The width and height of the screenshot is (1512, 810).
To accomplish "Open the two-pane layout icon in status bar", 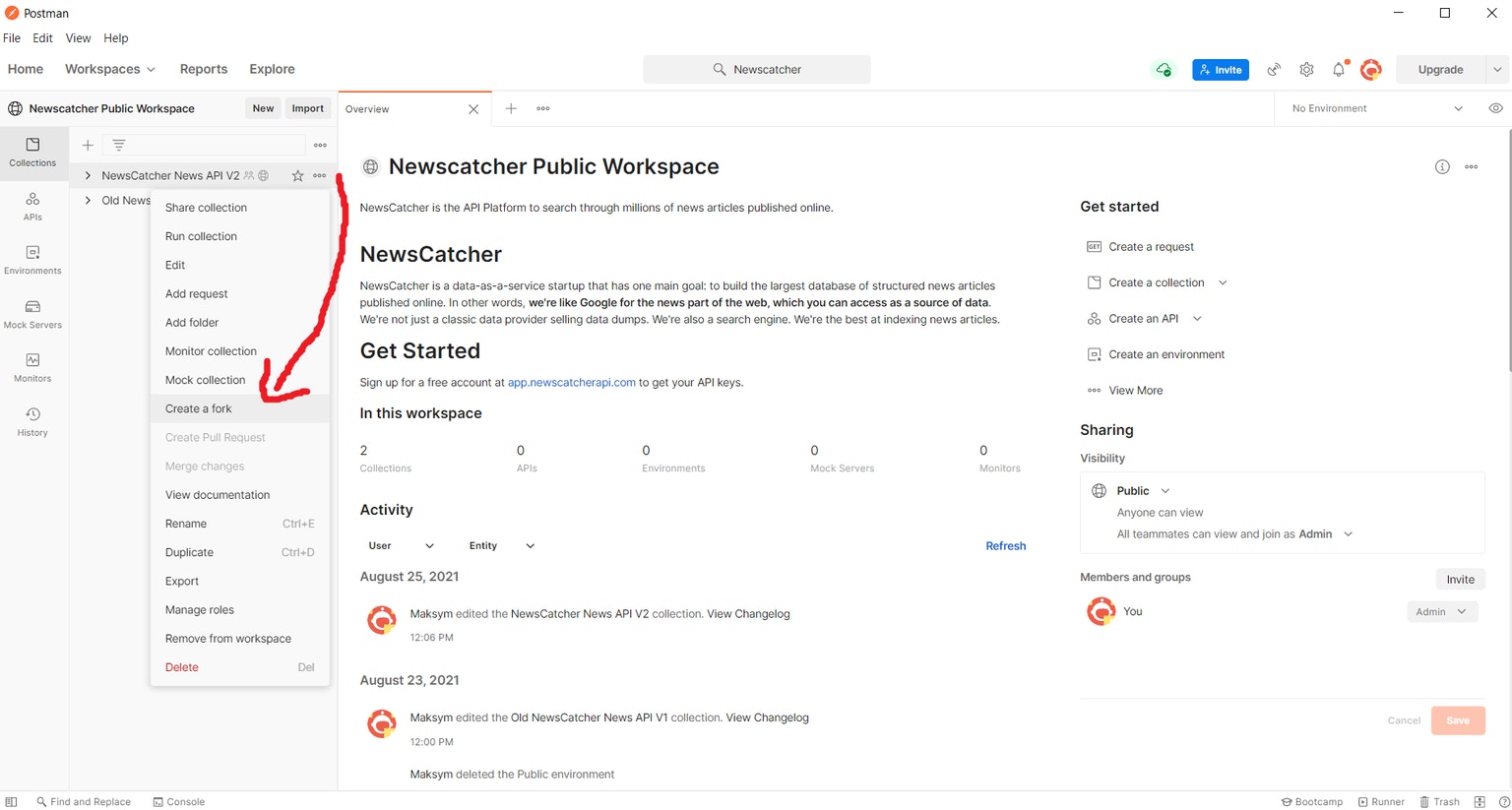I will click(x=1480, y=801).
